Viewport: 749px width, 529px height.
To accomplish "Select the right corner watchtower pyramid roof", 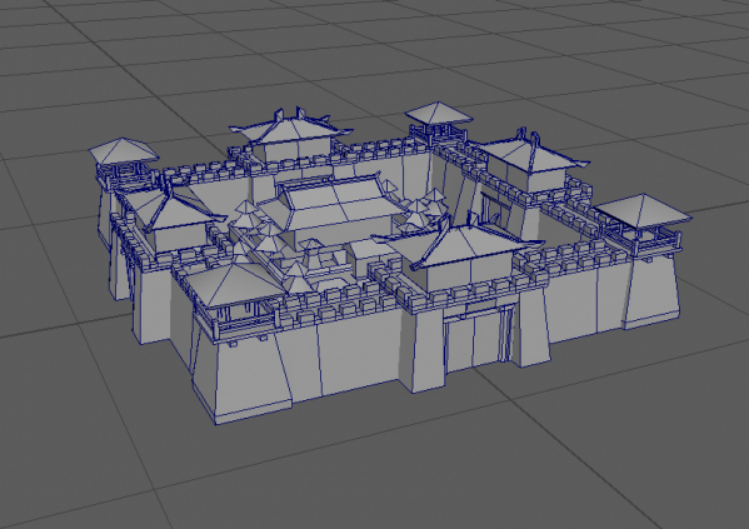I will [643, 210].
